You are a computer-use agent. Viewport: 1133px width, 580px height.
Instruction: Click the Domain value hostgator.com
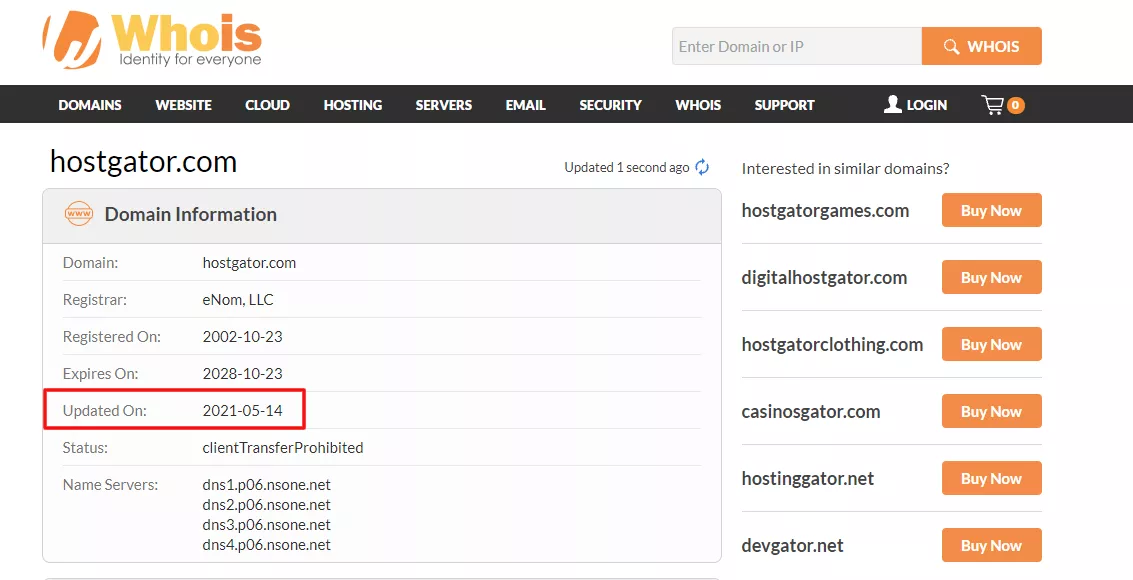tap(249, 263)
